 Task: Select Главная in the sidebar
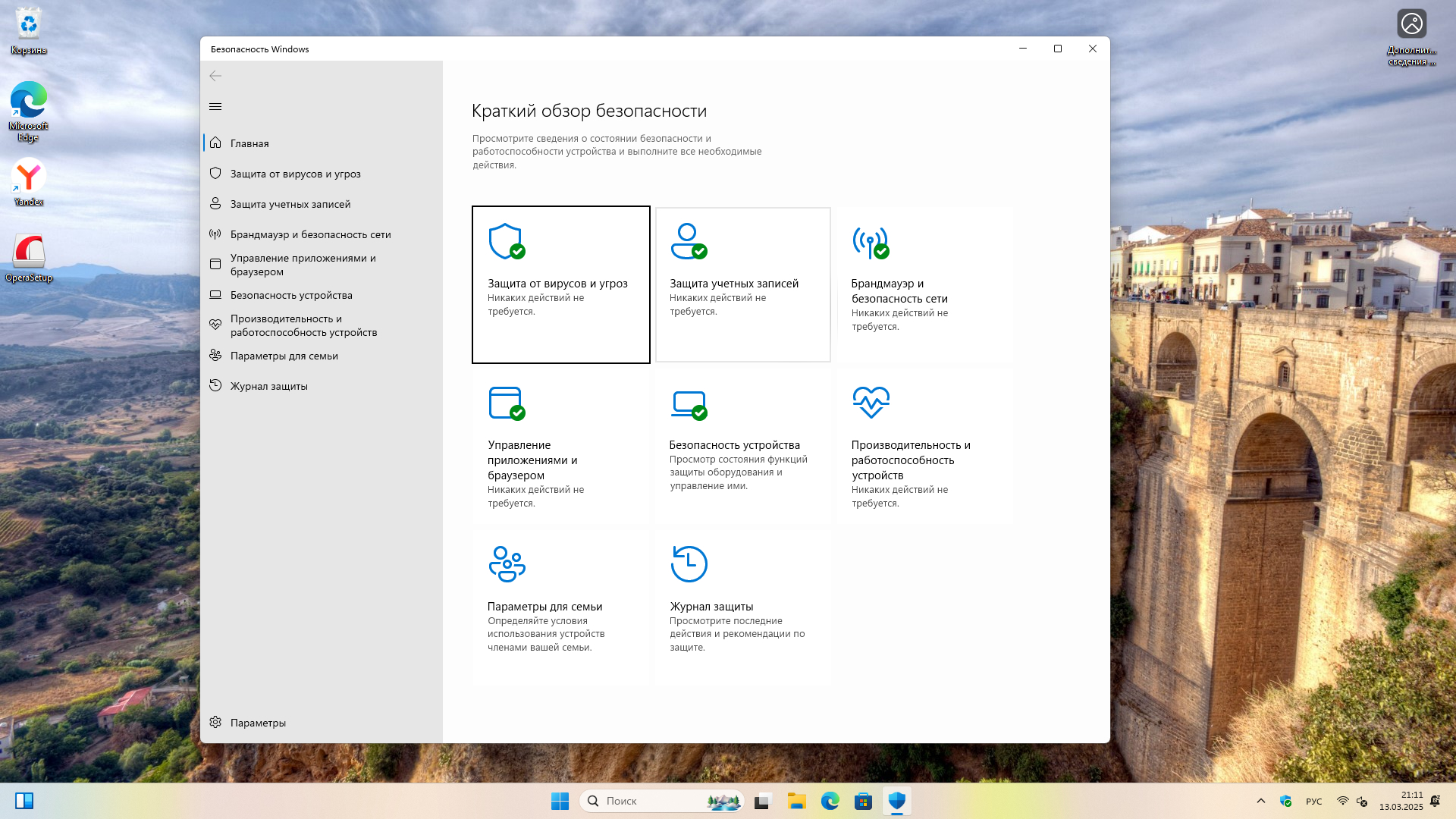[x=249, y=143]
